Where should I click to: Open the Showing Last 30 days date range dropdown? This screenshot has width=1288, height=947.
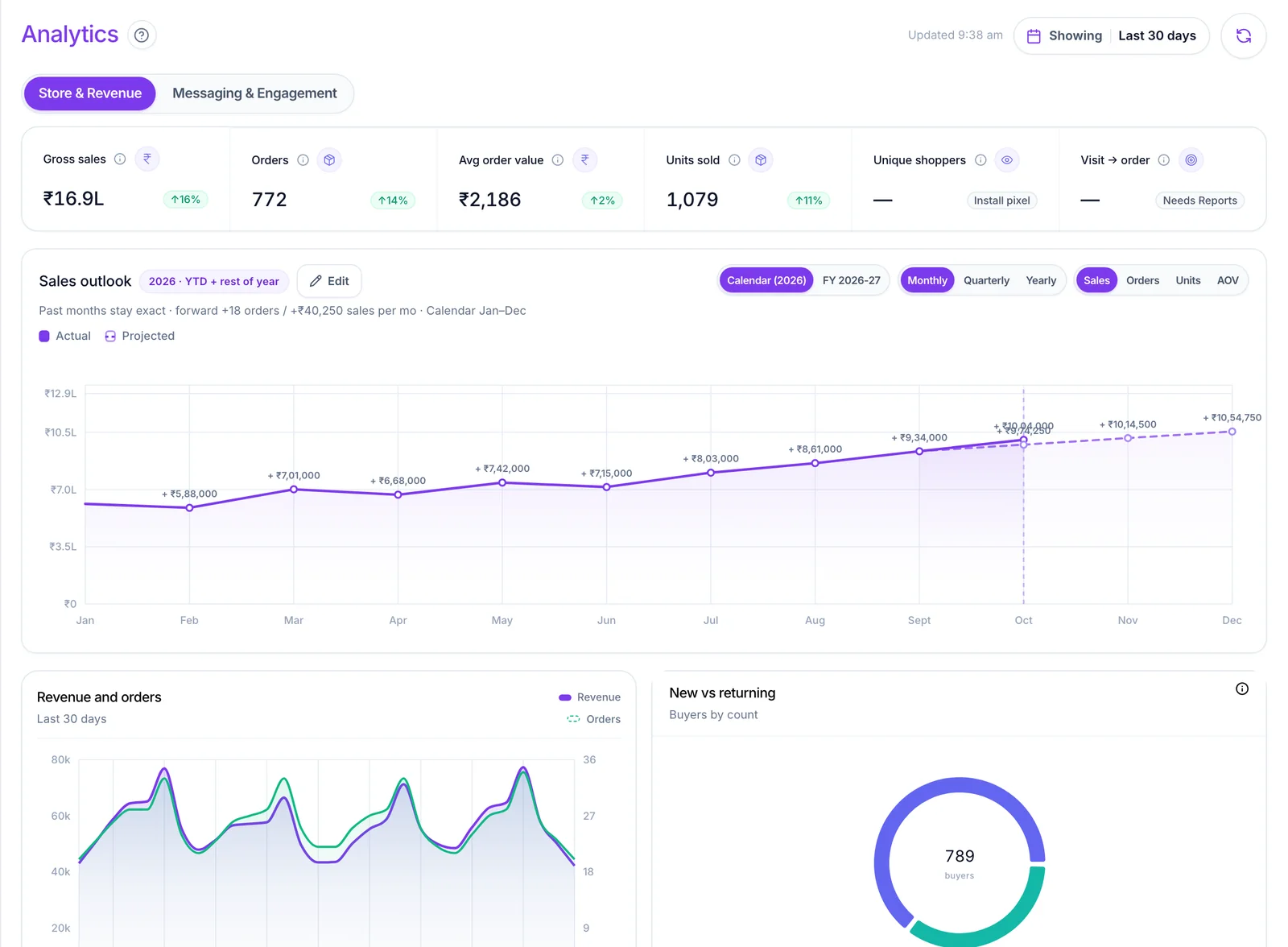click(1111, 36)
